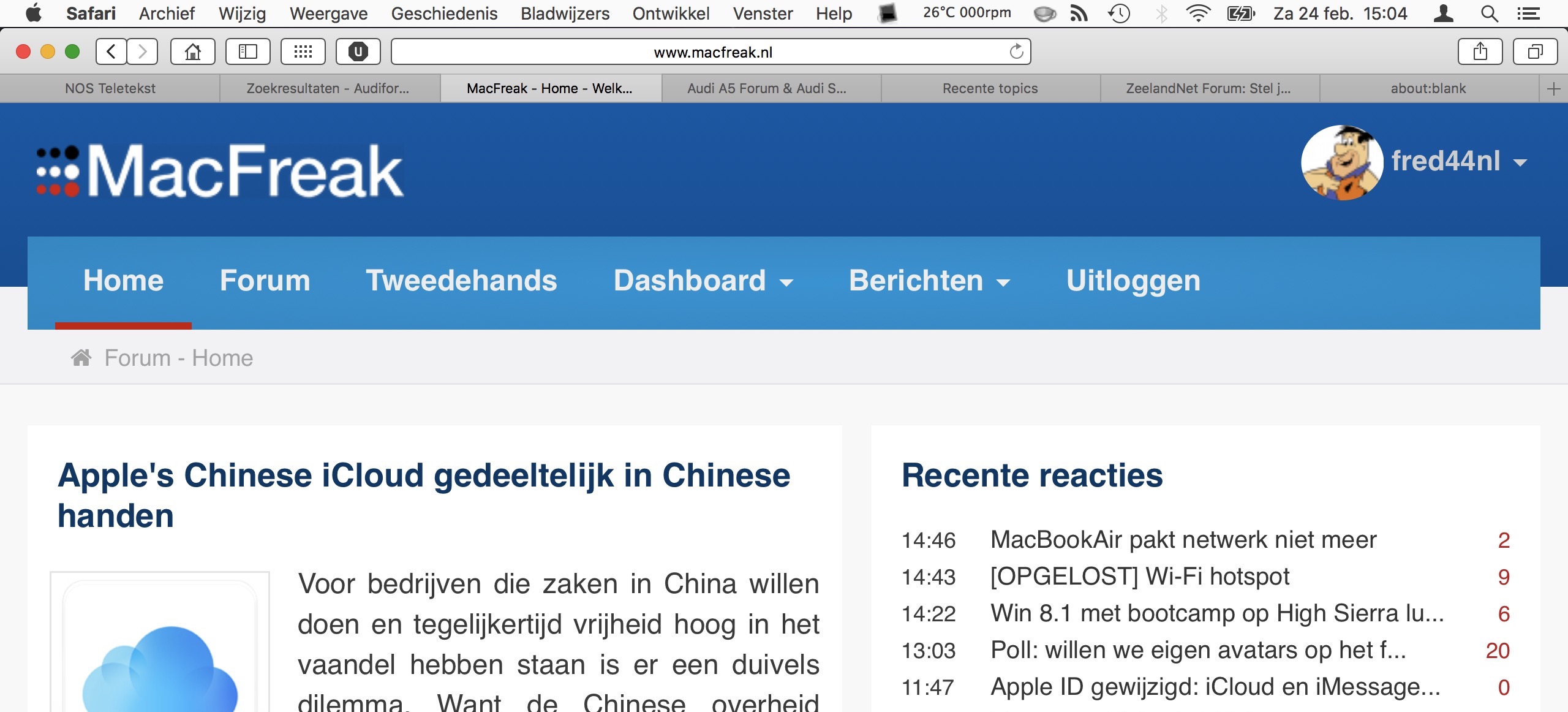Screen dimensions: 1568x712
Task: Click the uBlock shield extension icon
Action: point(358,51)
